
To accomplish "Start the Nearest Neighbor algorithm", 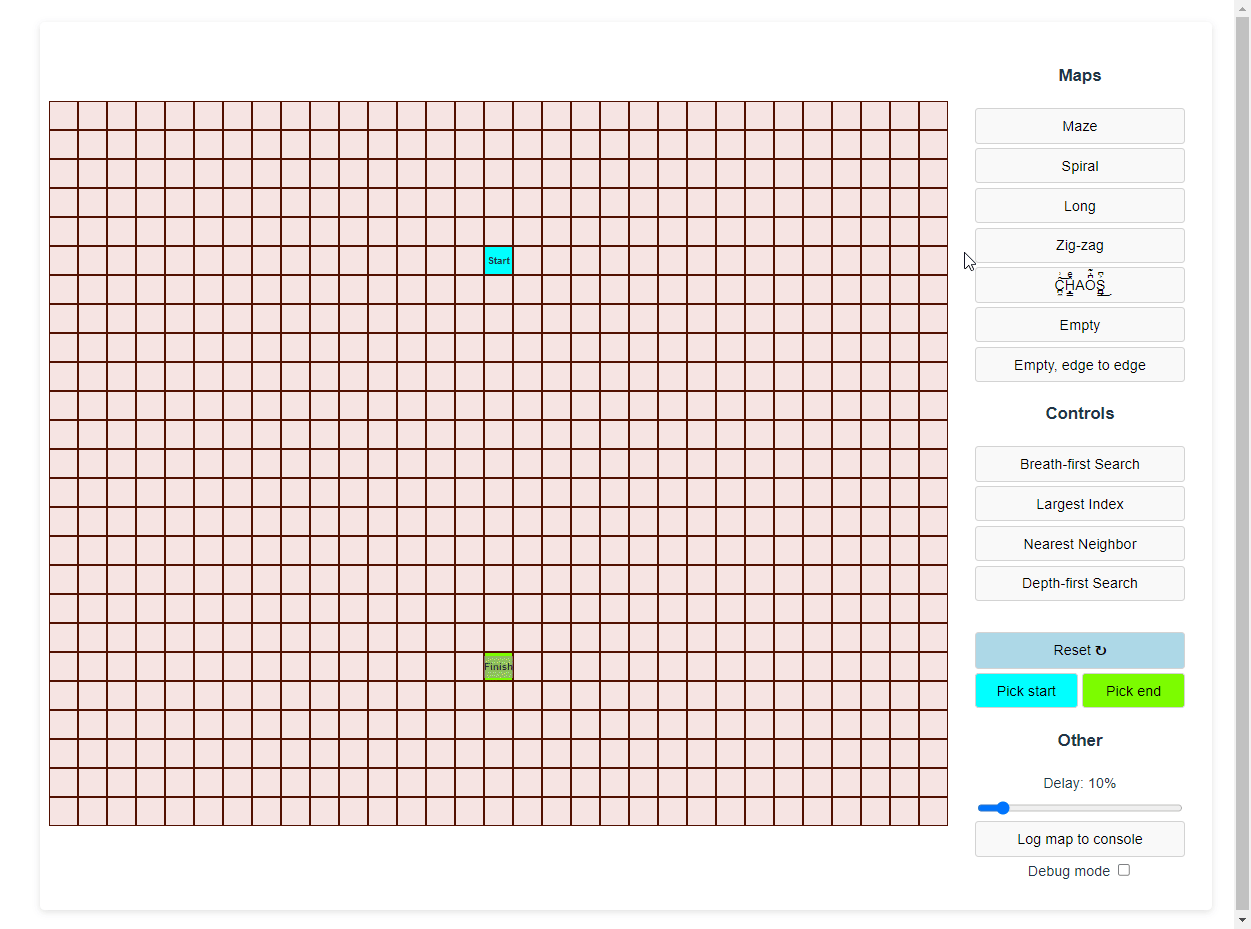I will (x=1079, y=544).
